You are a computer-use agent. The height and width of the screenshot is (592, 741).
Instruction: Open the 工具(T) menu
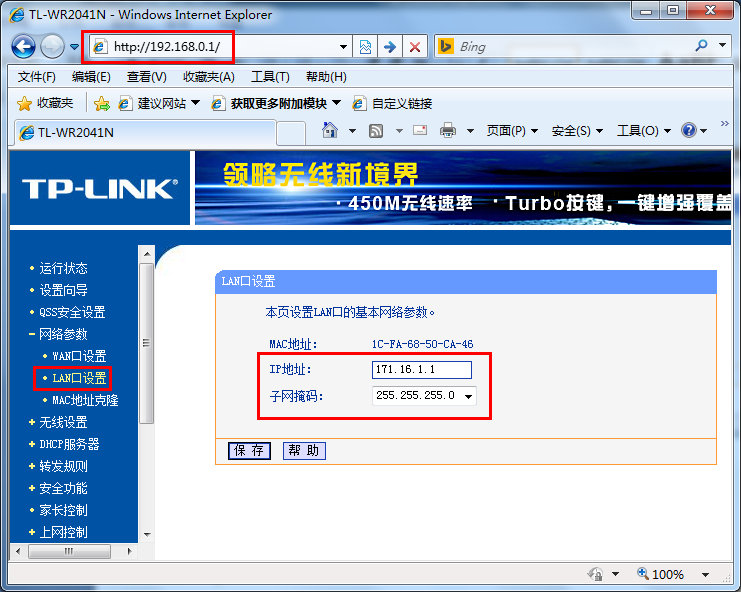[x=270, y=77]
